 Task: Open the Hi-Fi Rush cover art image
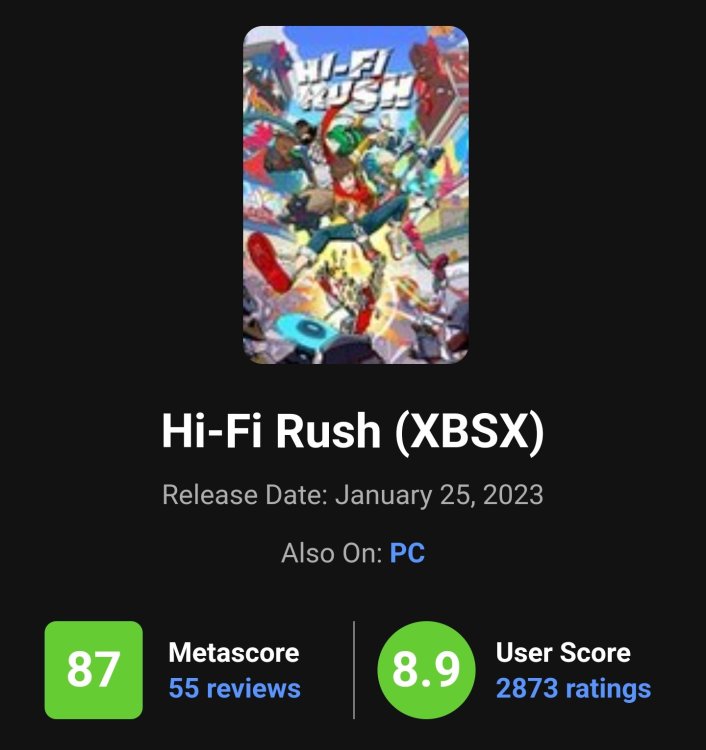[355, 195]
